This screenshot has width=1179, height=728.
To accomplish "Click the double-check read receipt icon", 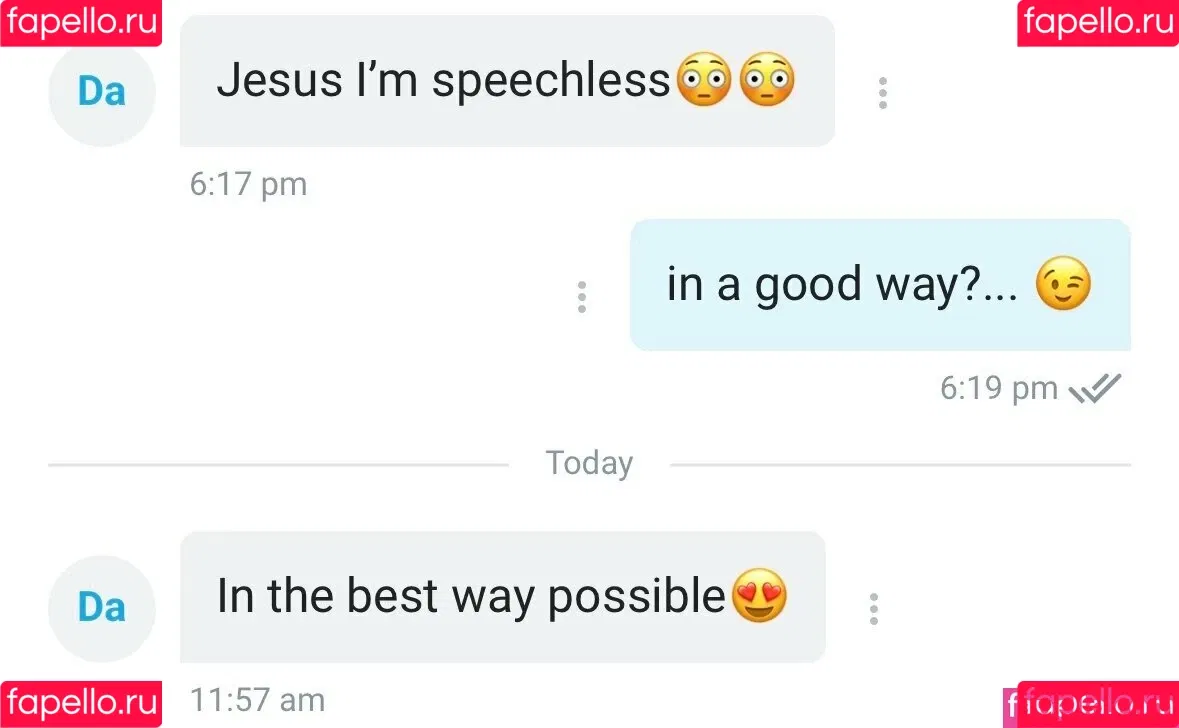I will [1095, 388].
